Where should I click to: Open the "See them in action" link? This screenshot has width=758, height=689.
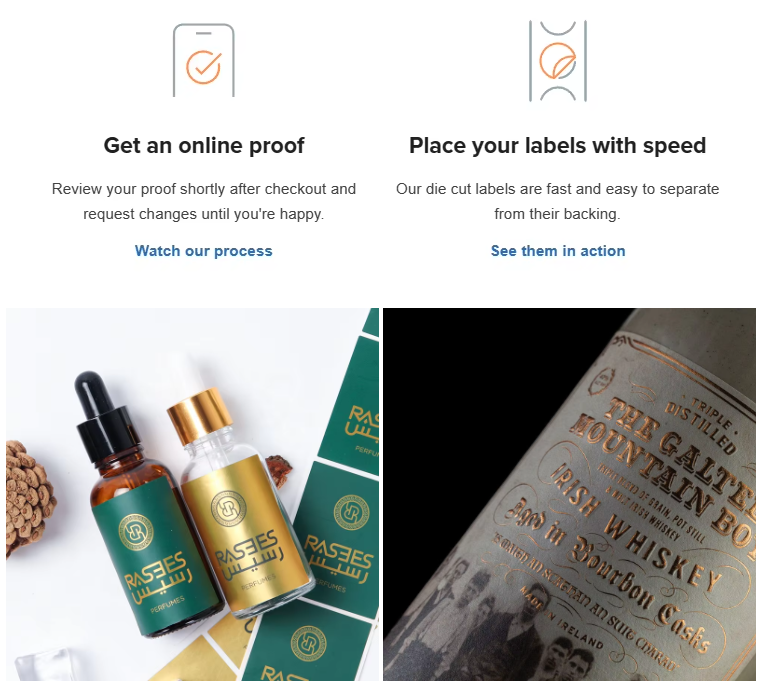point(558,251)
